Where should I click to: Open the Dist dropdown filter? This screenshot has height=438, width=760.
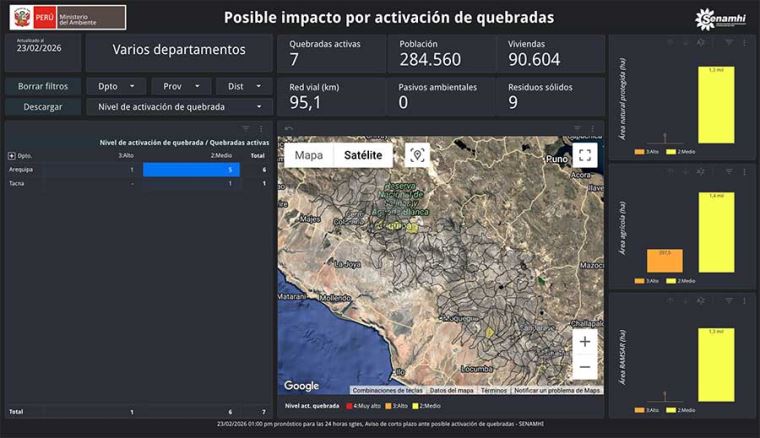coord(243,86)
